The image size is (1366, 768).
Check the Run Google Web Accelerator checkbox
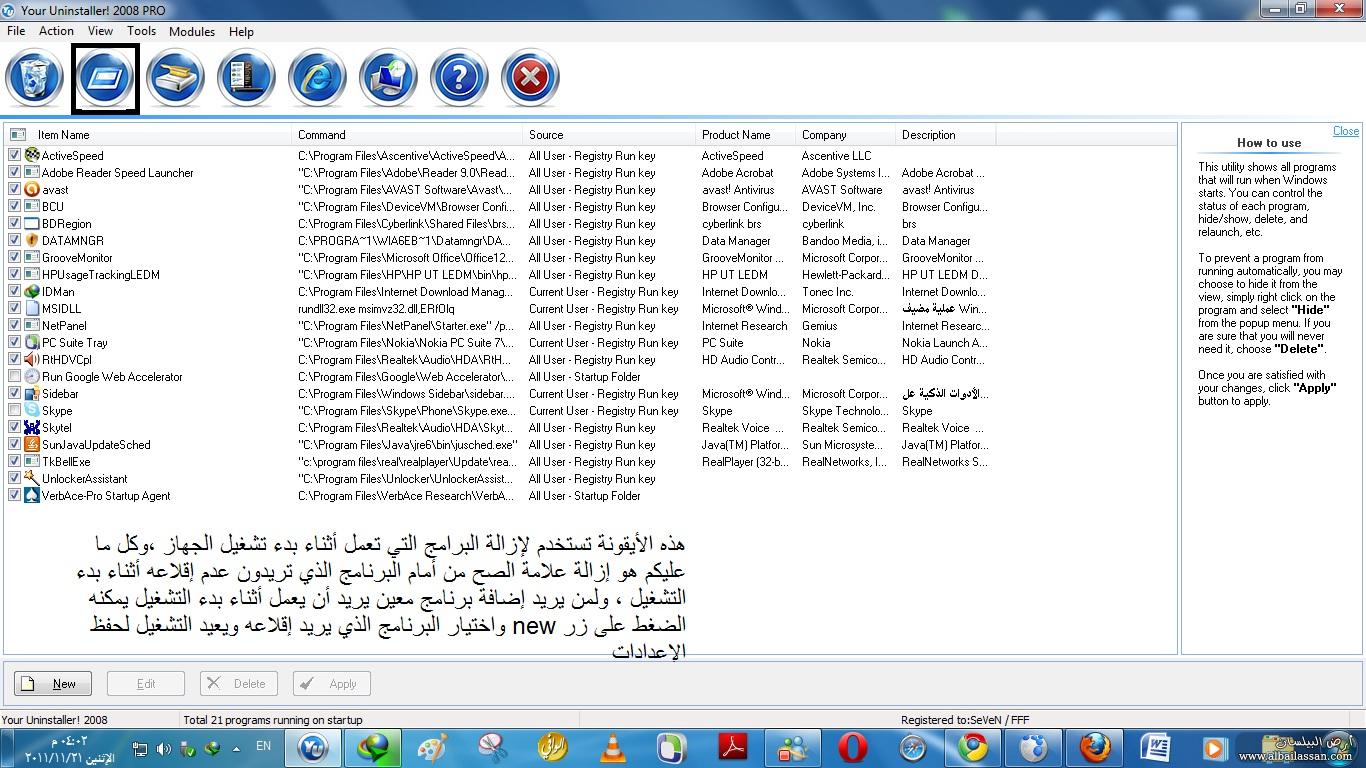pos(14,376)
